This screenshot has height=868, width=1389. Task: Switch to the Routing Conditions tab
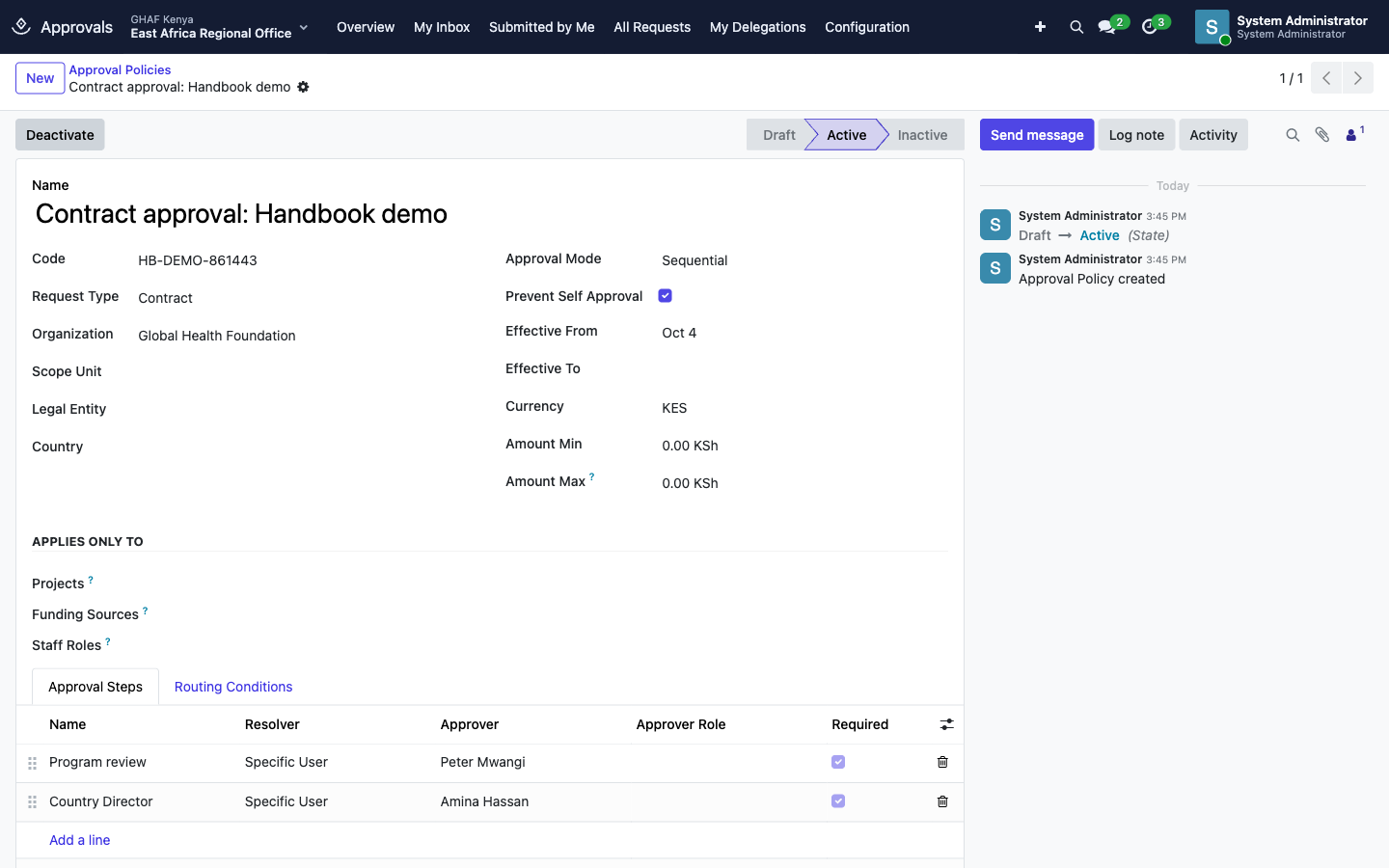(233, 687)
